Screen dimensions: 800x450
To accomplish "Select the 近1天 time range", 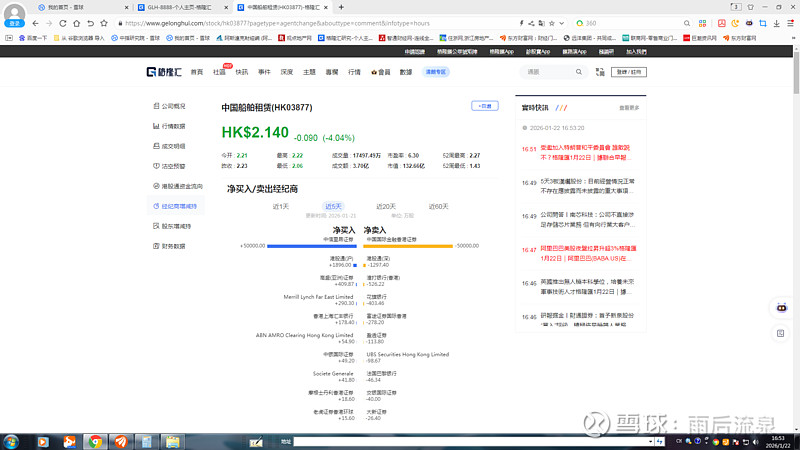I will click(x=281, y=206).
